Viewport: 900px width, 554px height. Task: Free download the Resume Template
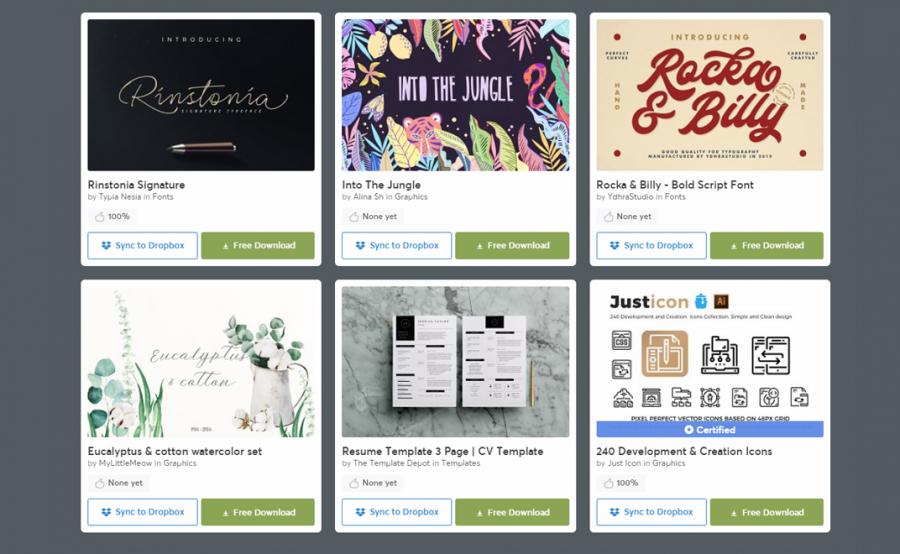512,512
